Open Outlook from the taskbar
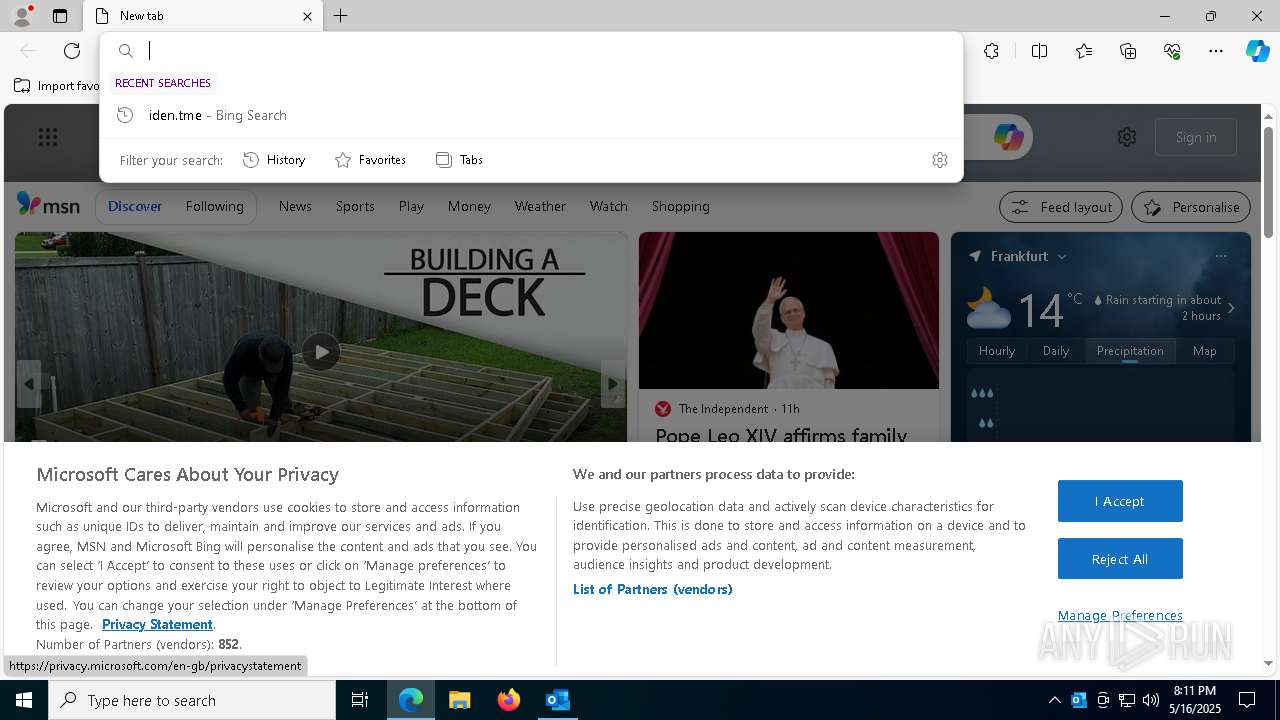The width and height of the screenshot is (1280, 720). coord(557,700)
